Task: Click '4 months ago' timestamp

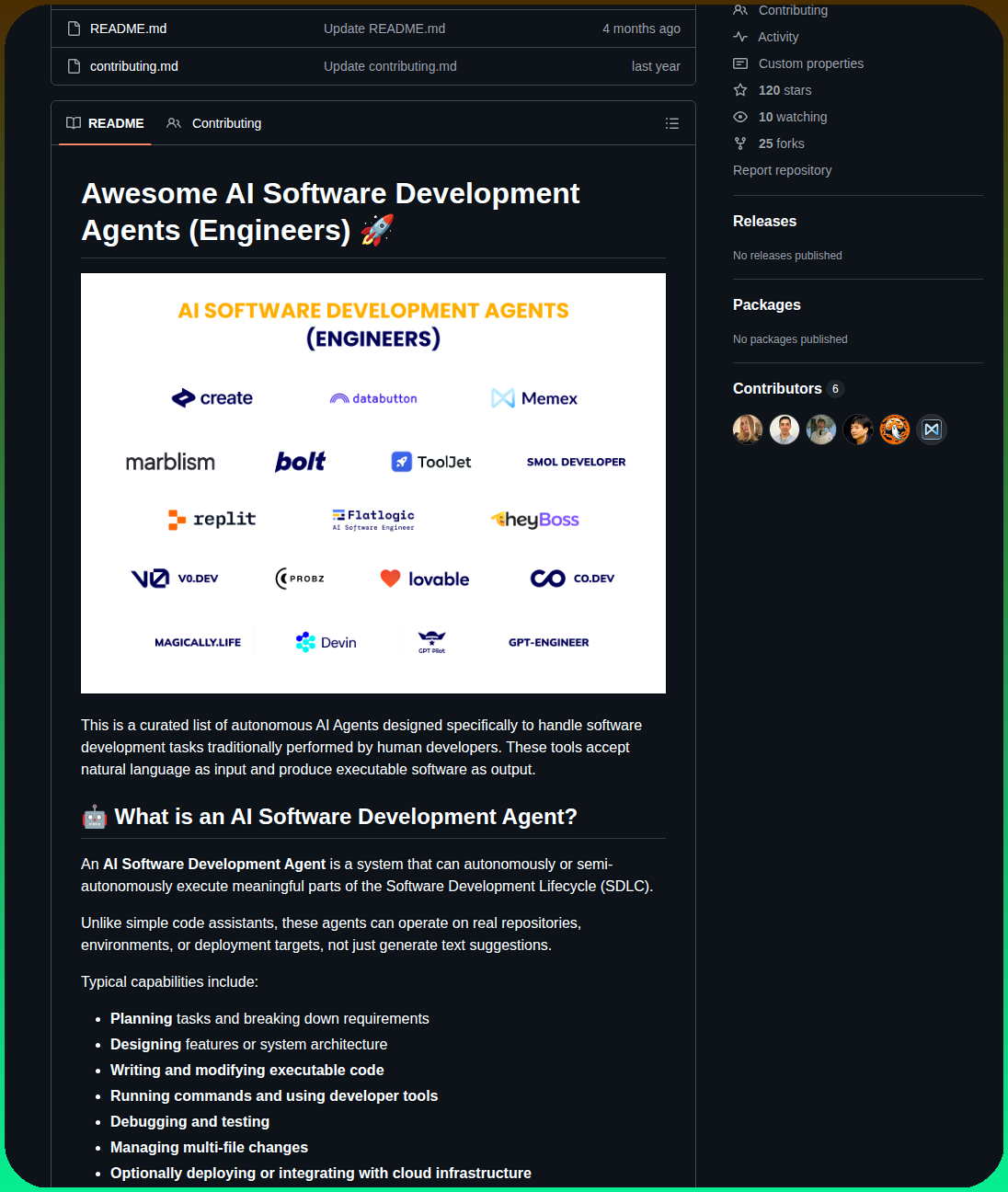Action: (x=641, y=29)
